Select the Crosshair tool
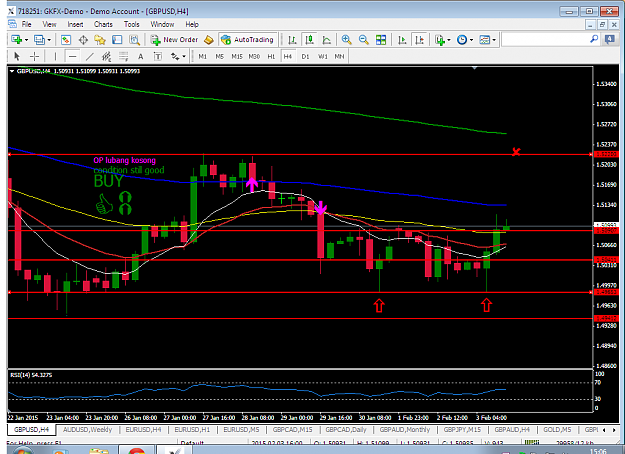This screenshot has height=454, width=625. point(34,57)
